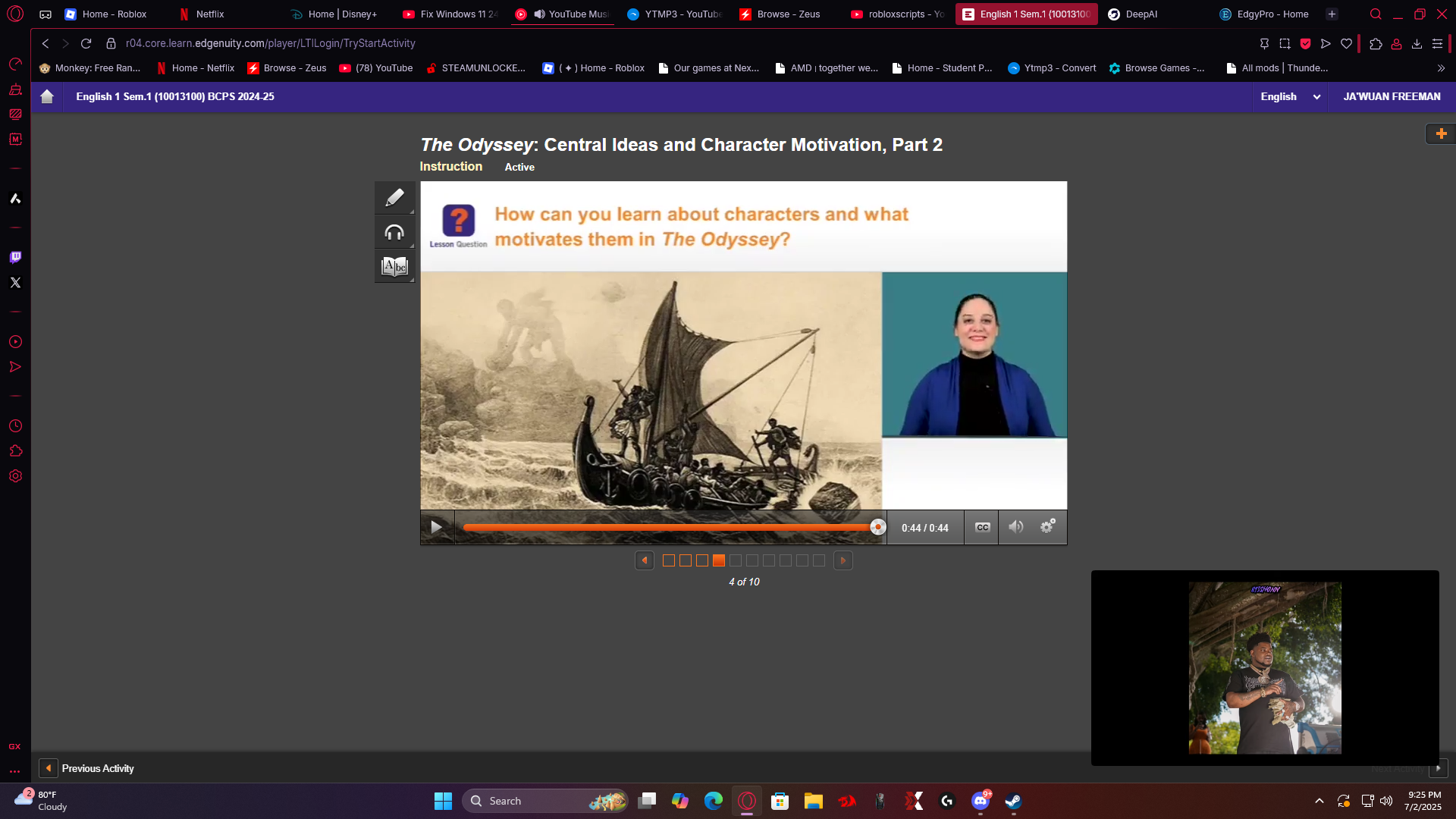Click the orange plus expander
This screenshot has width=1456, height=819.
pos(1441,133)
